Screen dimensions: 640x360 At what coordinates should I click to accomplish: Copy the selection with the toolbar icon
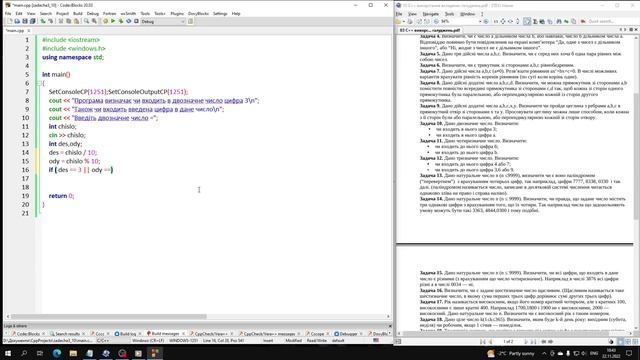(x=69, y=21)
